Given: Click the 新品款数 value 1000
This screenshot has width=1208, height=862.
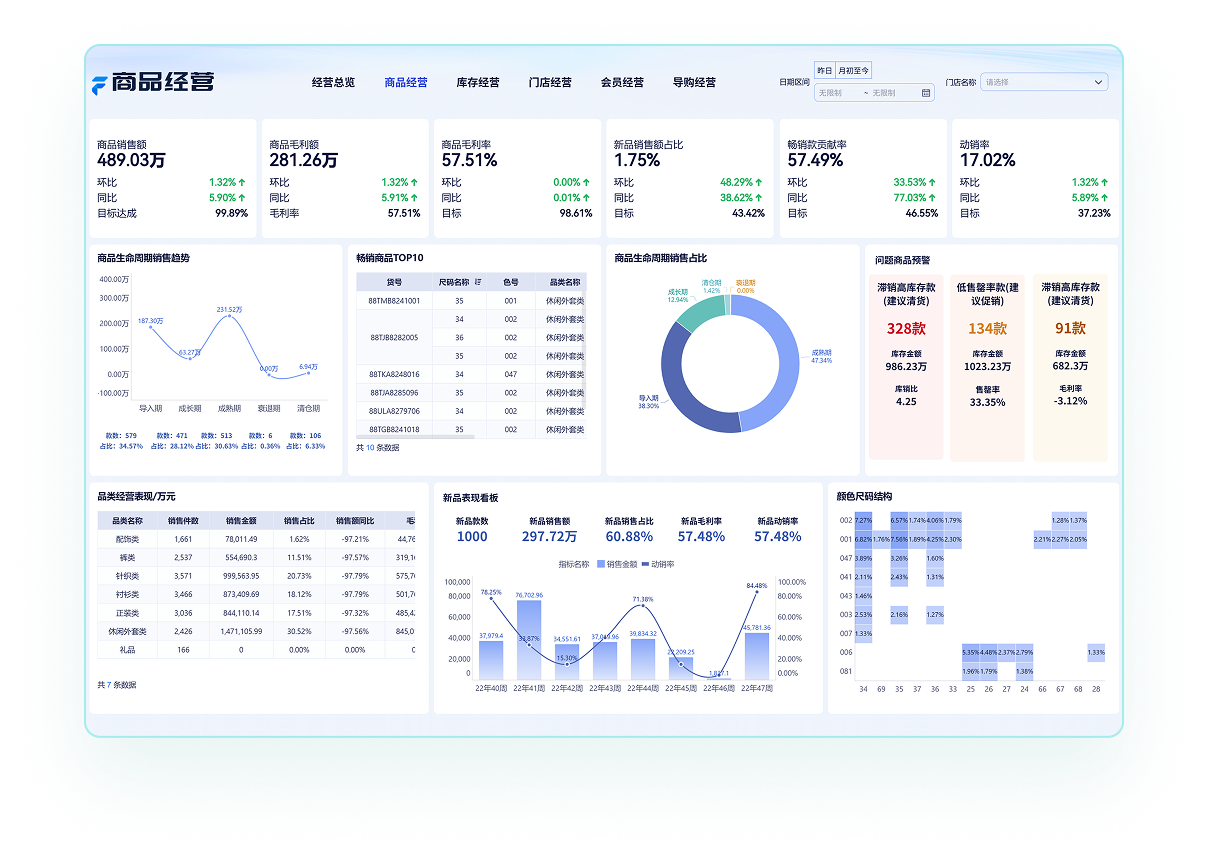Looking at the screenshot, I should [472, 537].
